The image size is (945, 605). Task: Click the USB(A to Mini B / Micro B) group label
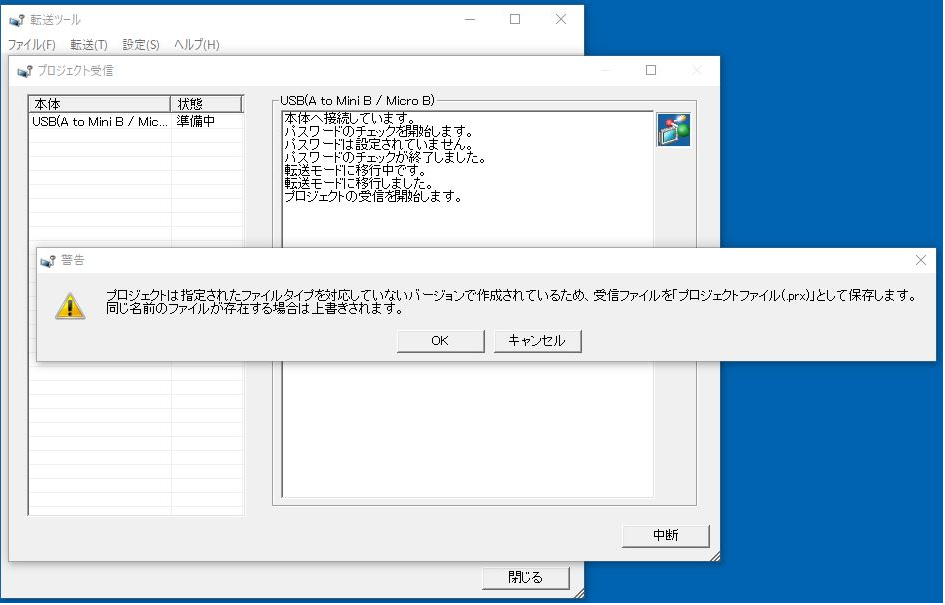pyautogui.click(x=357, y=101)
